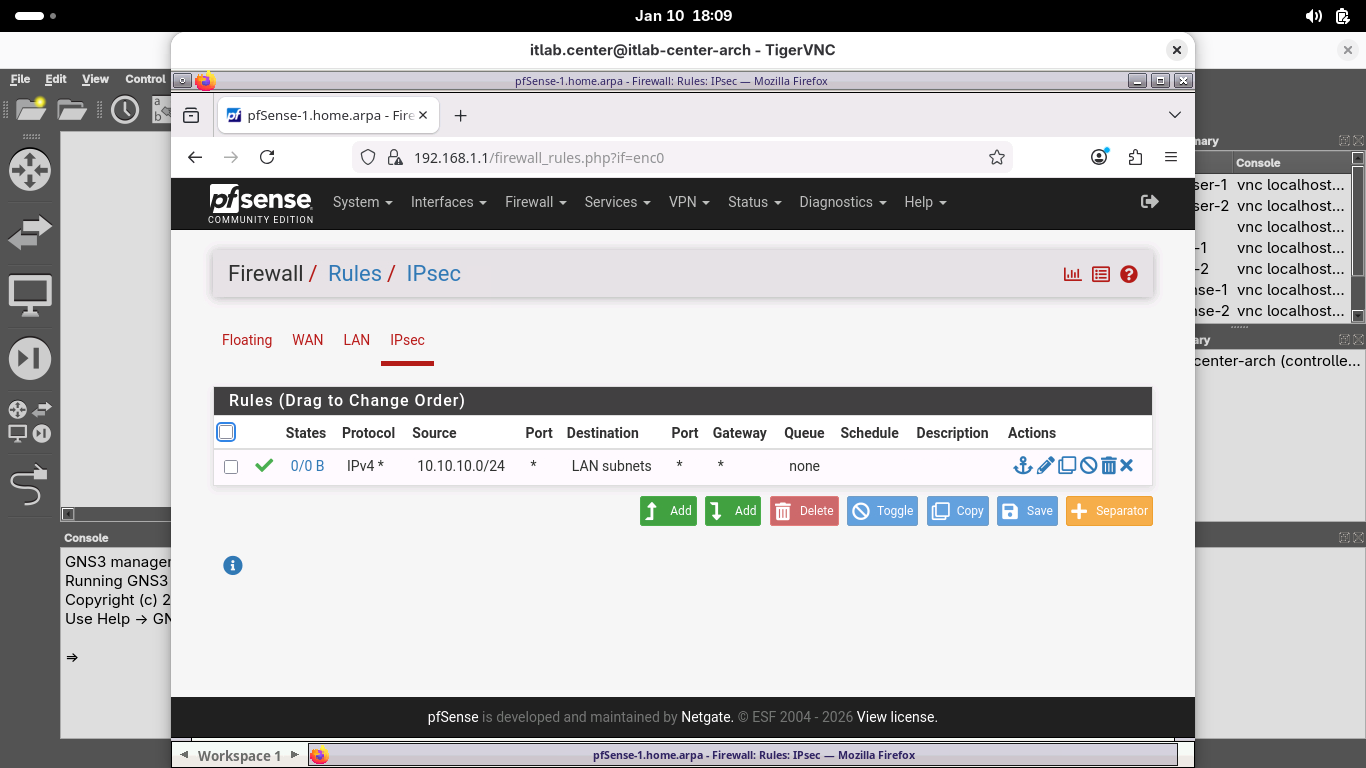Click the pfSense logout icon
This screenshot has width=1366, height=768.
coord(1150,202)
